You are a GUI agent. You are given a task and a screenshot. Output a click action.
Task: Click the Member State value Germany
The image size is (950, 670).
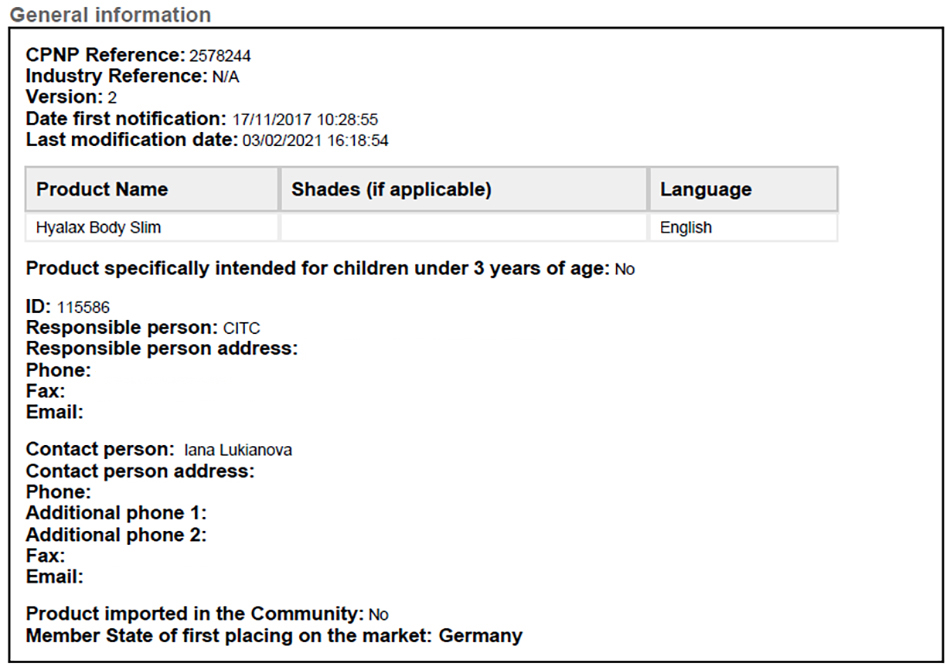click(480, 636)
